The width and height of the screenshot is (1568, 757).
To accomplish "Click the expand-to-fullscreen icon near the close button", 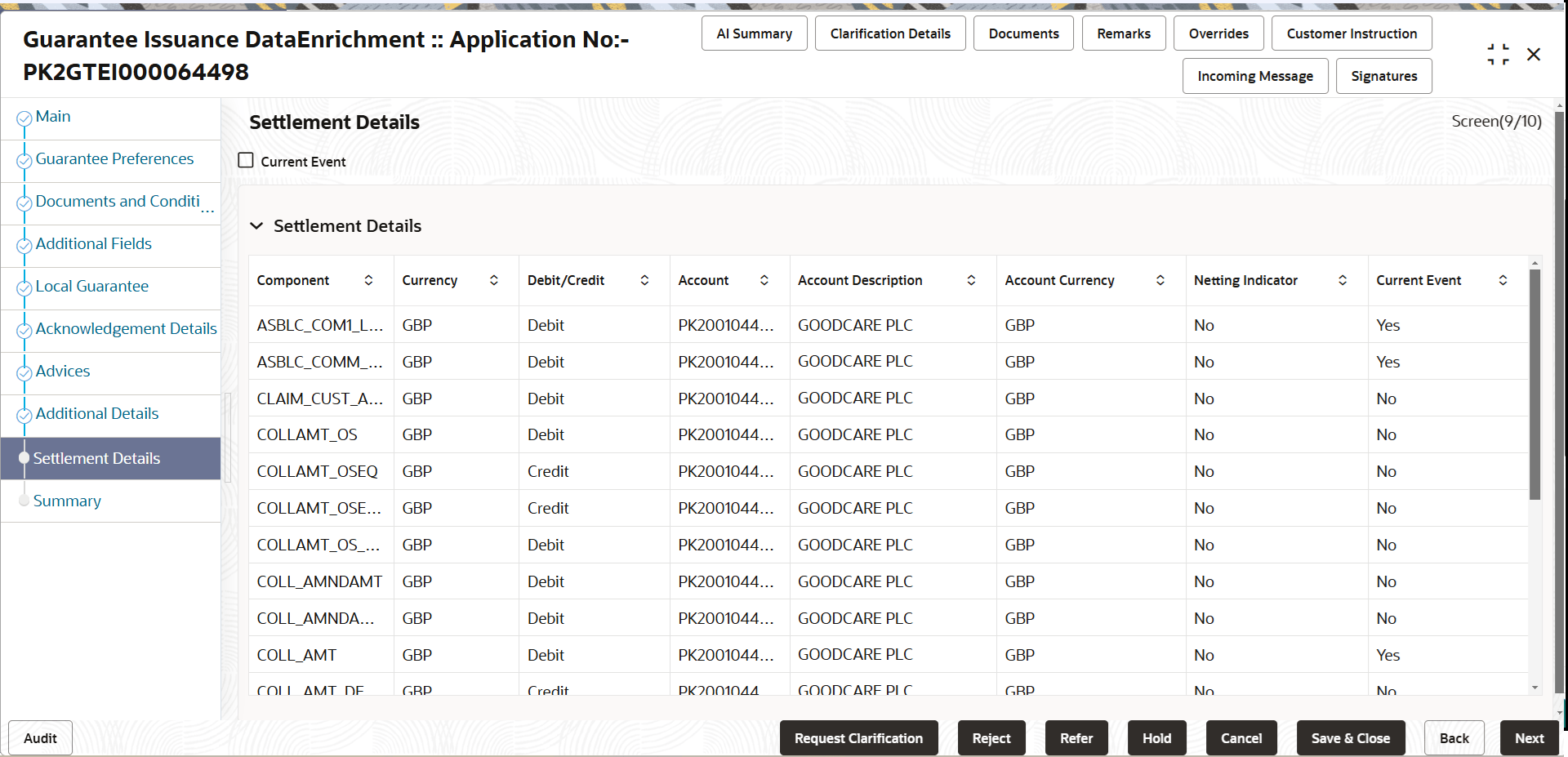I will 1498,54.
